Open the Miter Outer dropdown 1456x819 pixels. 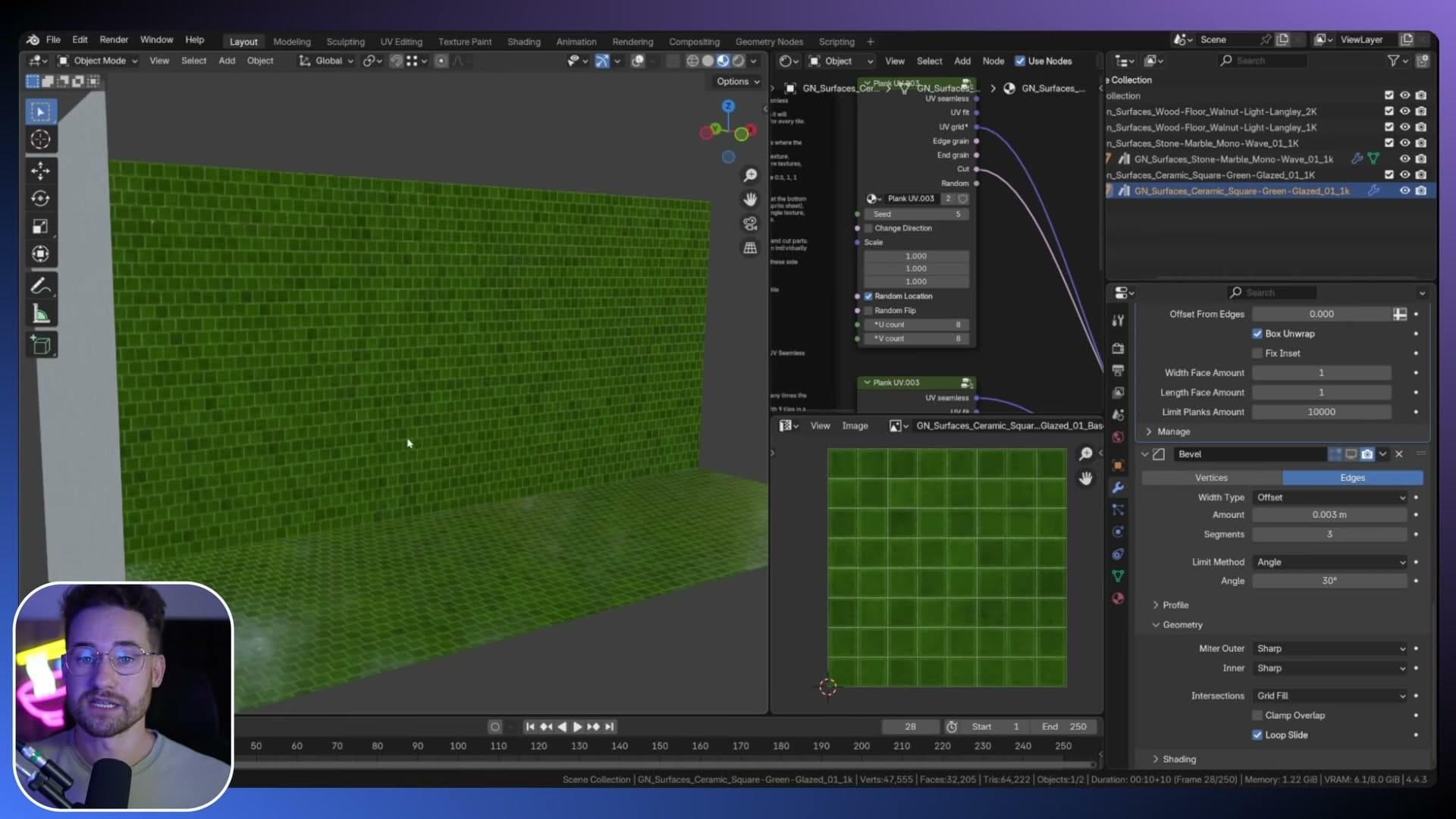1330,648
